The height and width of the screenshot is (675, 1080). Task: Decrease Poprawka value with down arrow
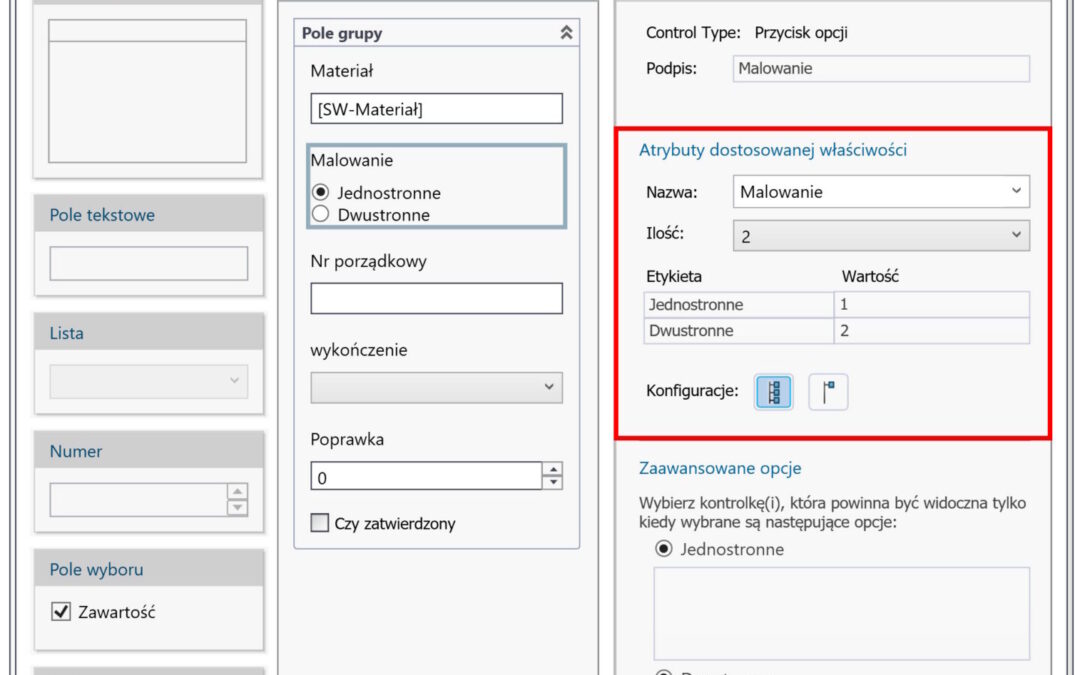552,483
